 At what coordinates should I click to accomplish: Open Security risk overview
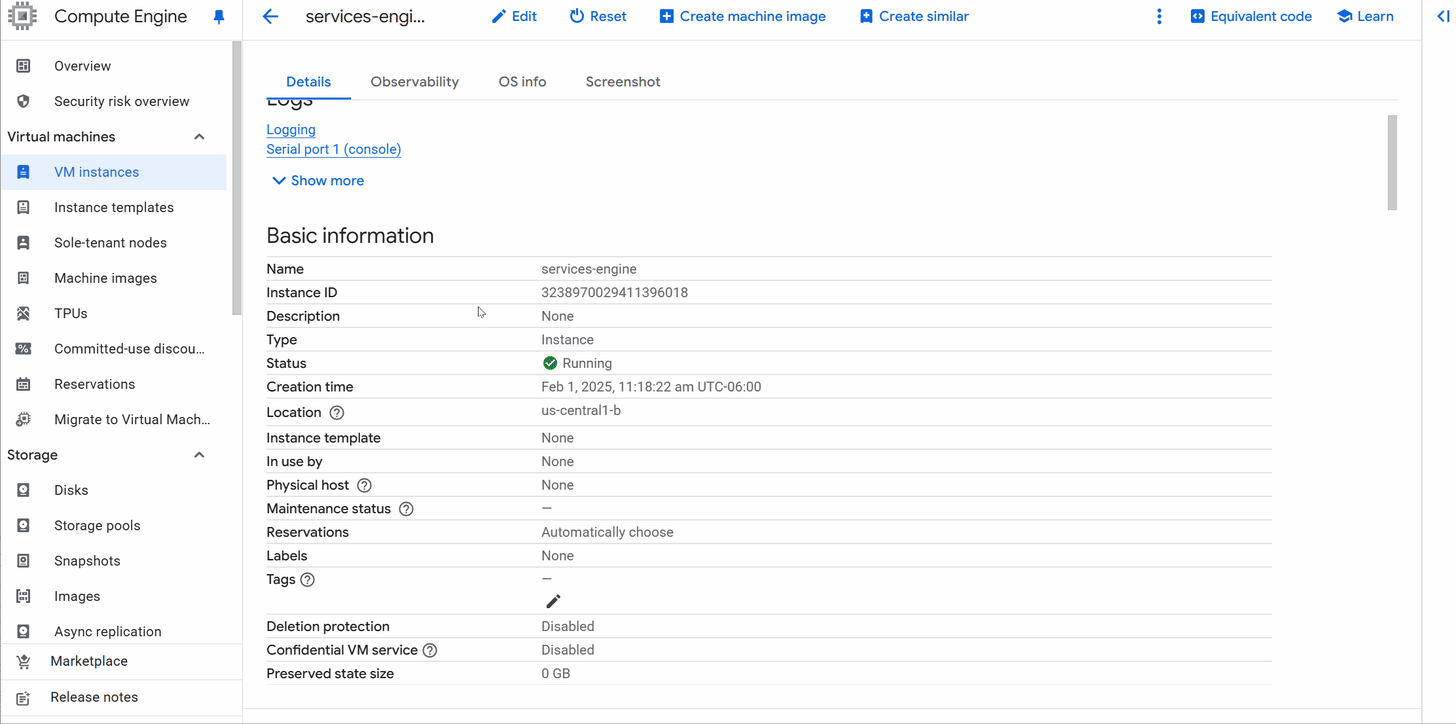pos(122,101)
